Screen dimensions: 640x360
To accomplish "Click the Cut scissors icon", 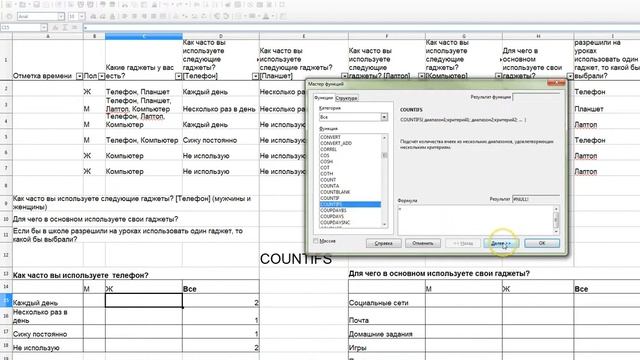I will click(125, 5).
